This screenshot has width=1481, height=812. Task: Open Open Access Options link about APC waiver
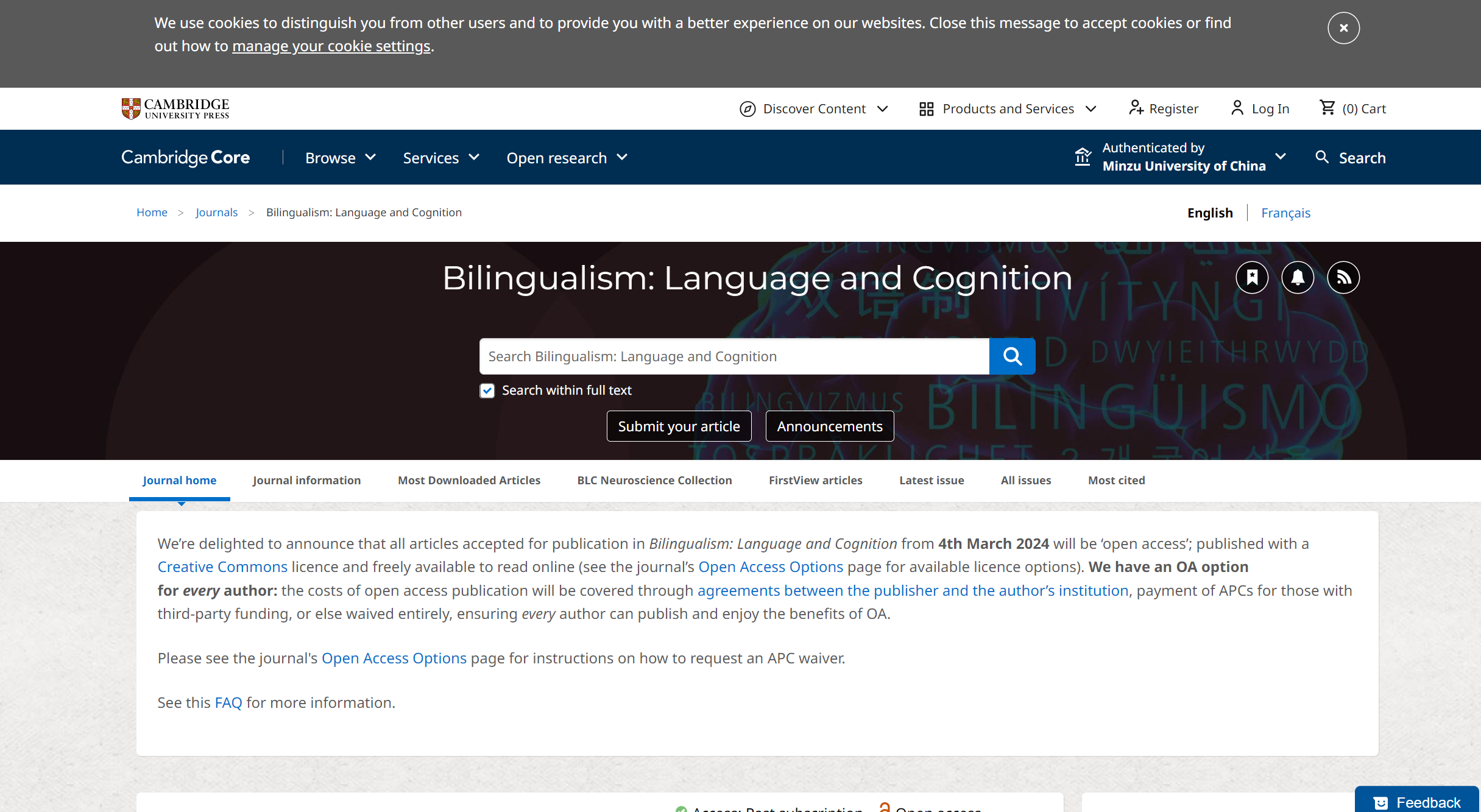(x=394, y=658)
